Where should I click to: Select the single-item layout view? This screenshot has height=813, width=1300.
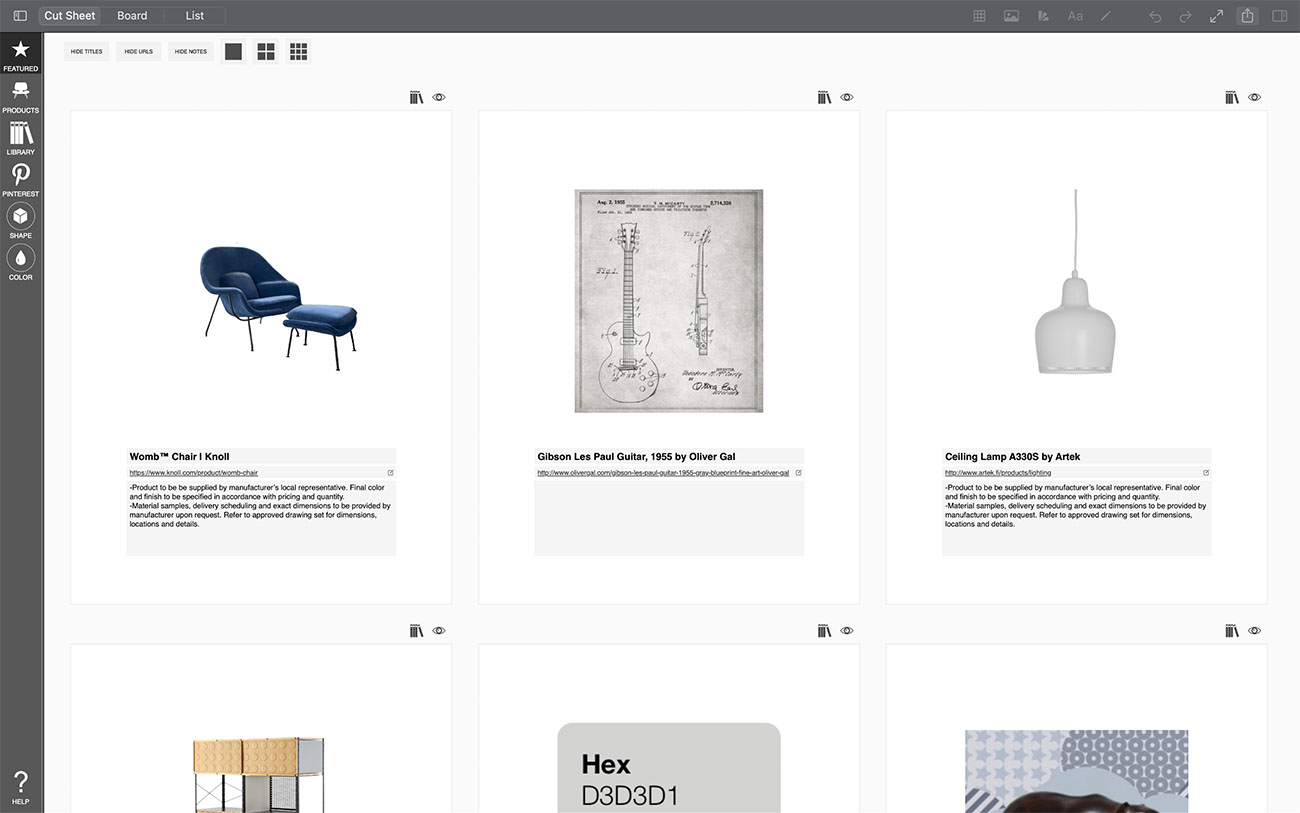point(233,51)
